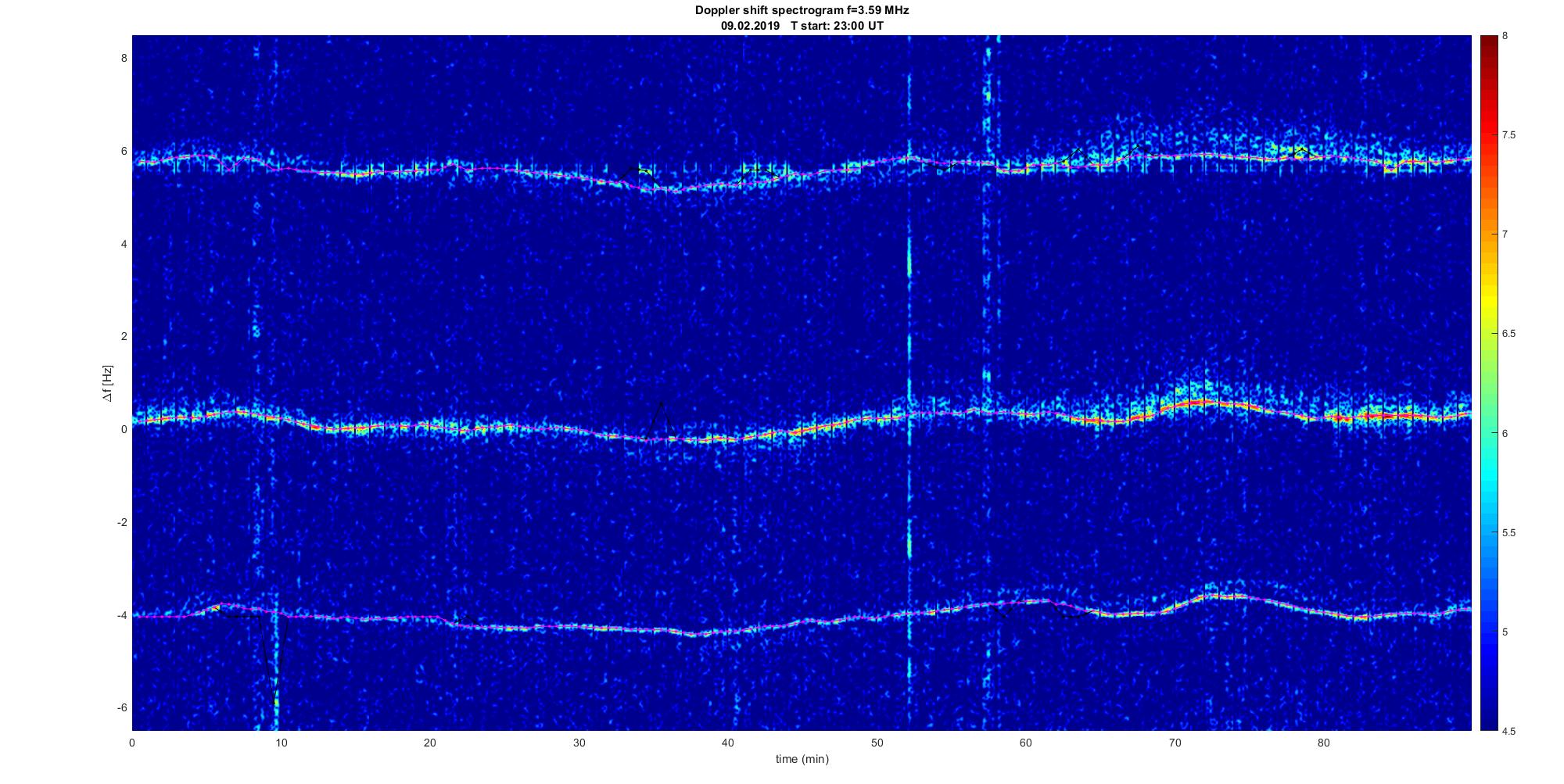Click colorbar tick label '8'
Screen dimensions: 1564x784
(1505, 36)
